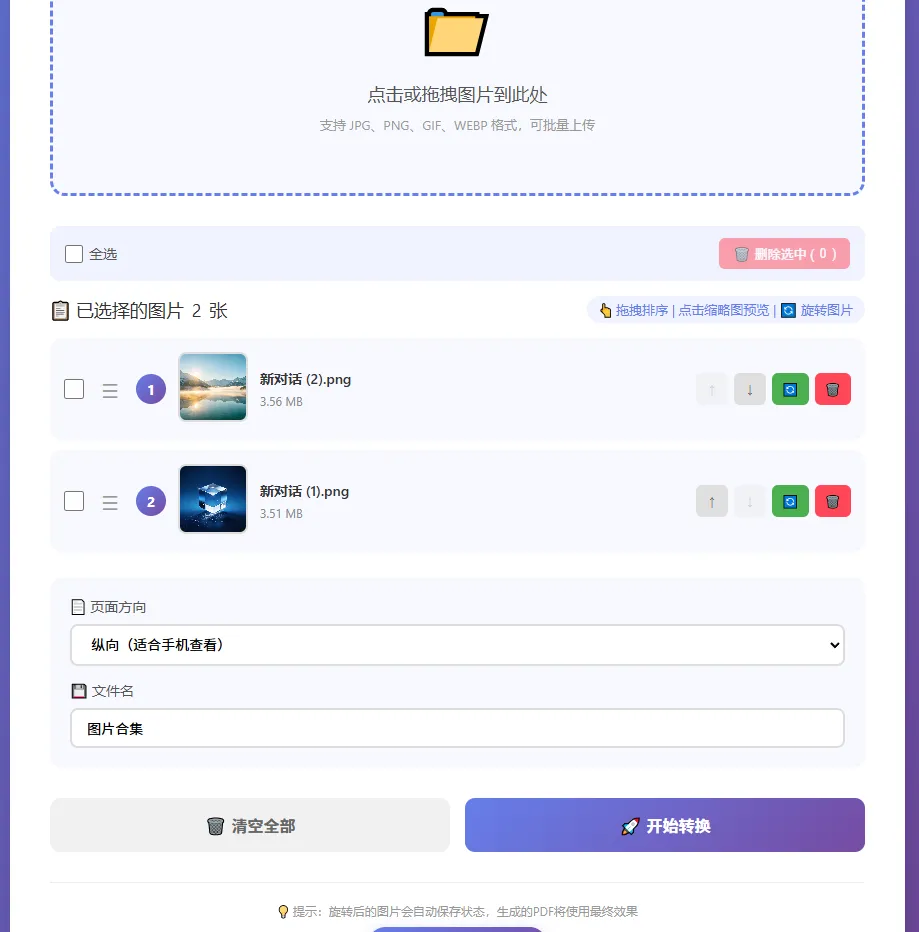This screenshot has width=919, height=932.
Task: Preview the mountain lake thumbnail
Action: (213, 387)
